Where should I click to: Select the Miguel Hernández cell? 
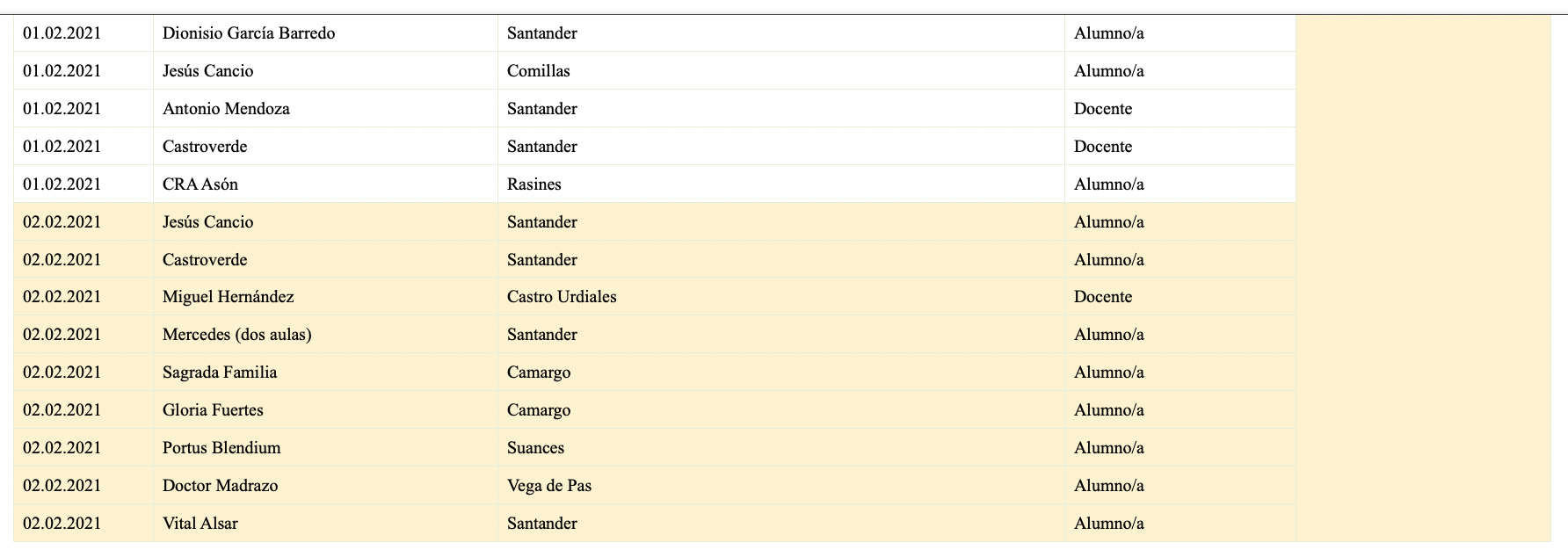(x=229, y=297)
